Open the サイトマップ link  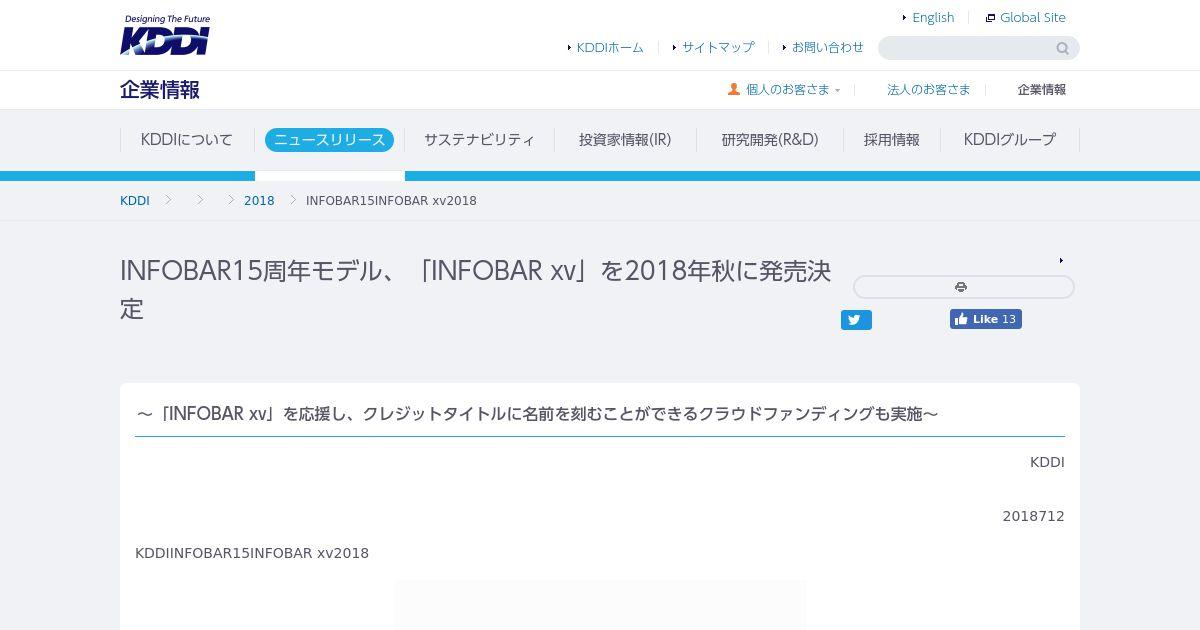718,47
